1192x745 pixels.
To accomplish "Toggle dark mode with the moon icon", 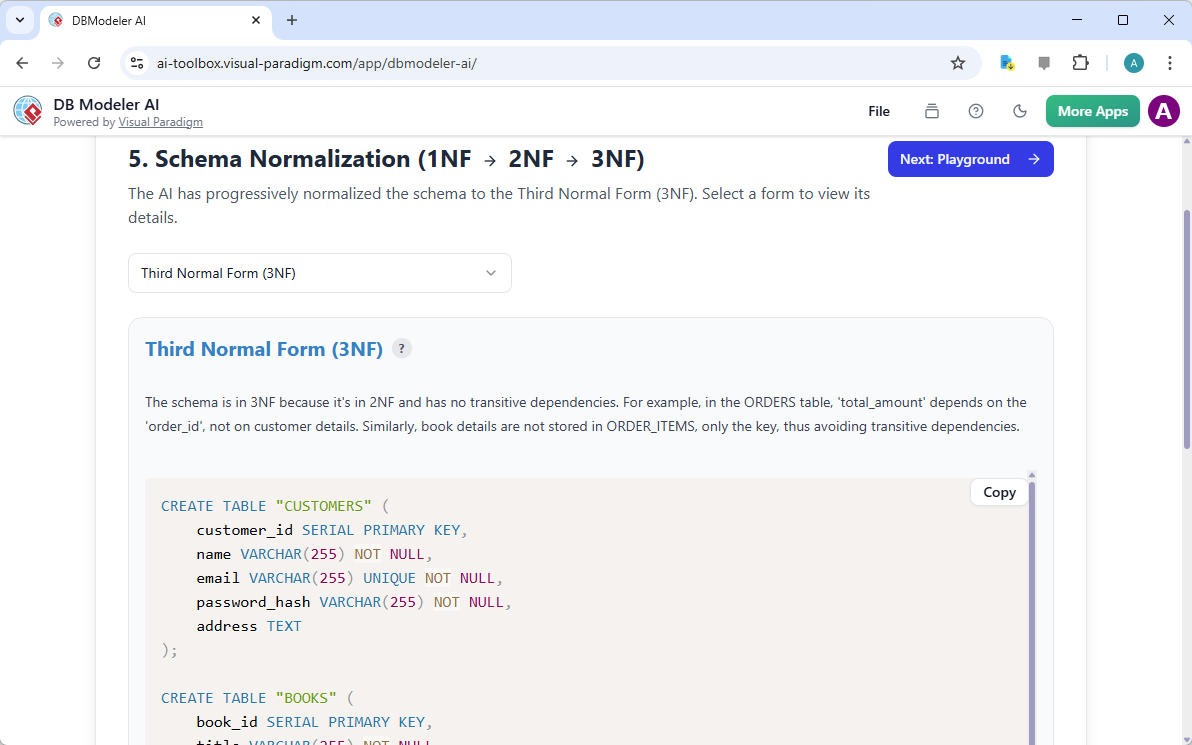I will 1020,111.
